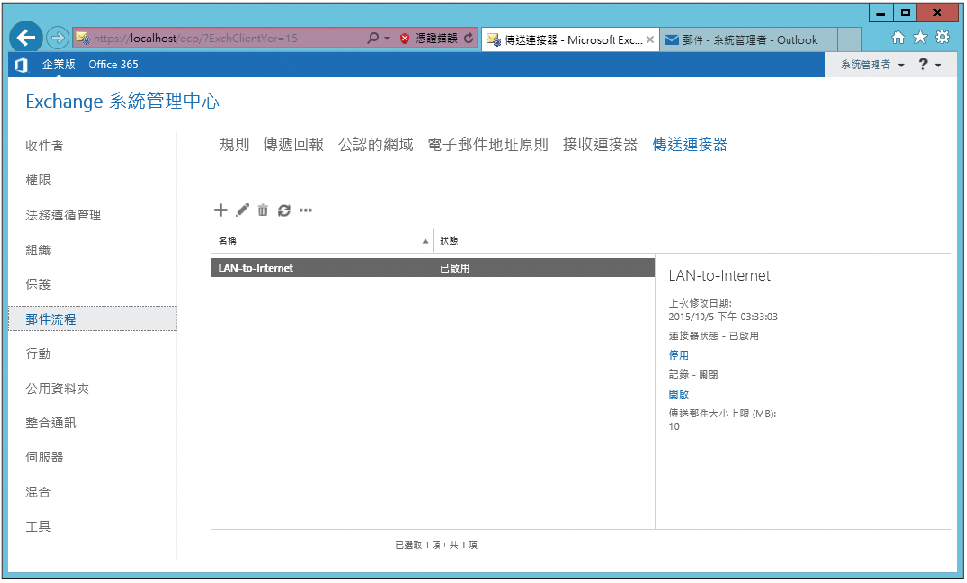Open 保護 in the left navigation
This screenshot has width=967, height=583.
[38, 284]
